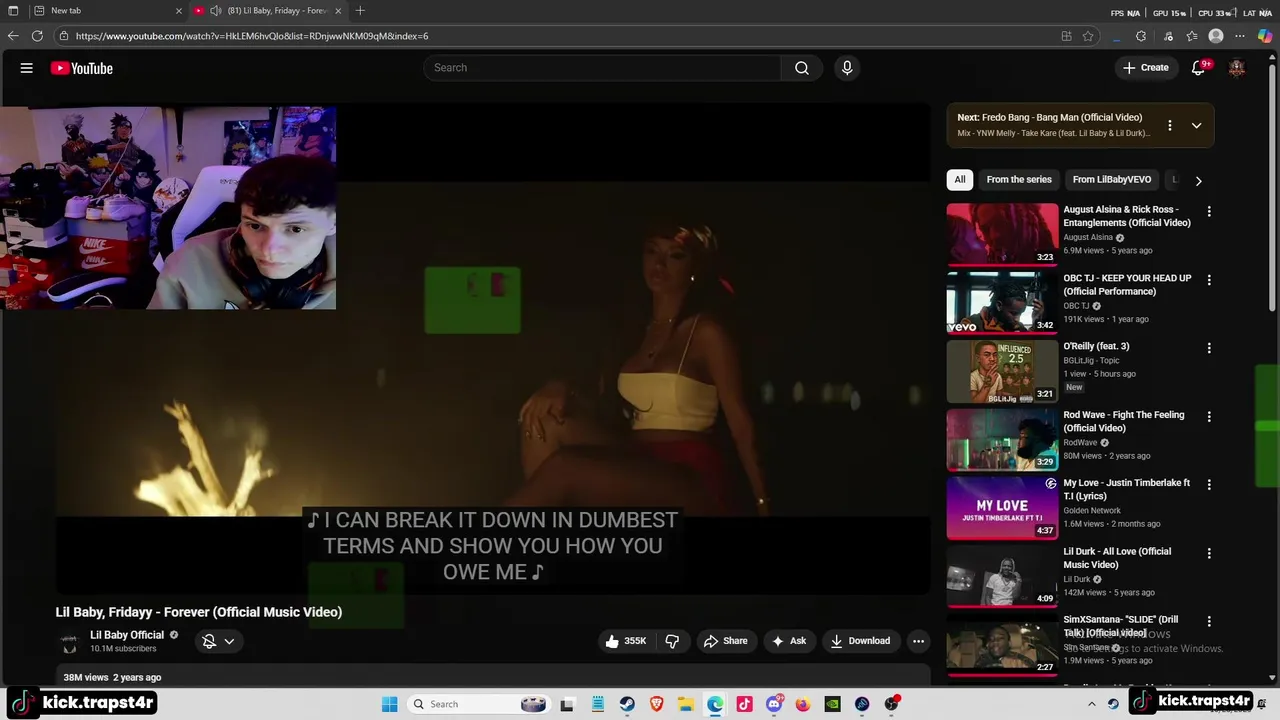Open File Explorer from the taskbar
The width and height of the screenshot is (1280, 720).
[x=686, y=704]
